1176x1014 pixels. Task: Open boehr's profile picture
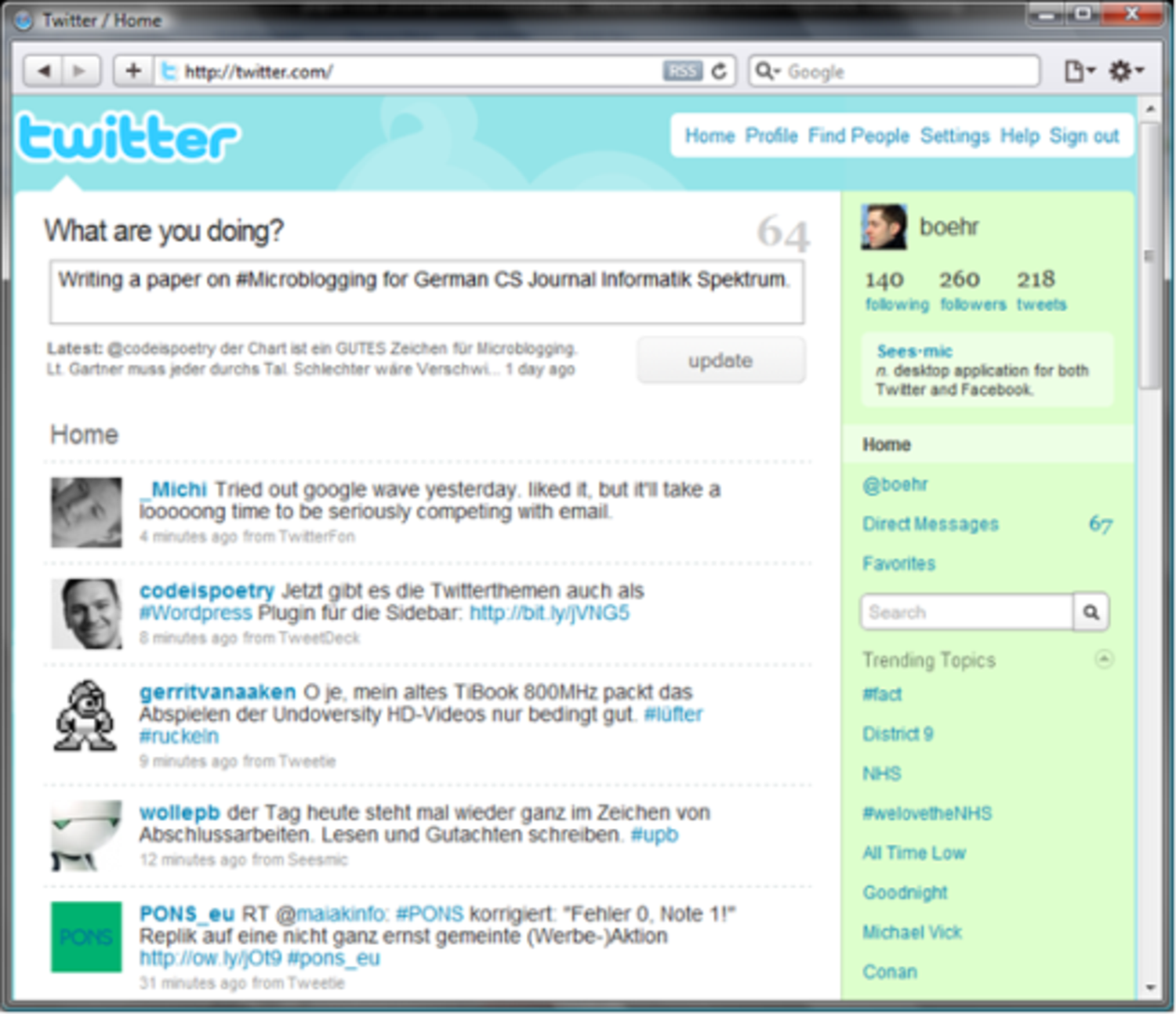click(x=884, y=227)
